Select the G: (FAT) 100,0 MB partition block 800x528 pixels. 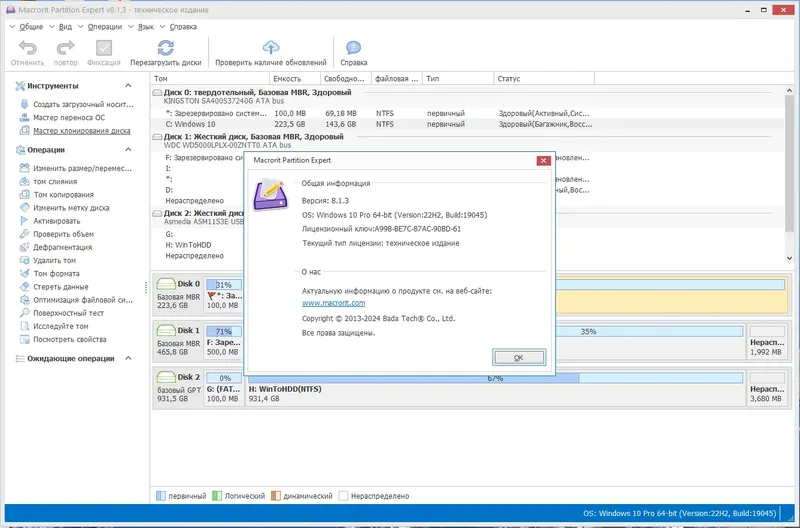(x=223, y=388)
